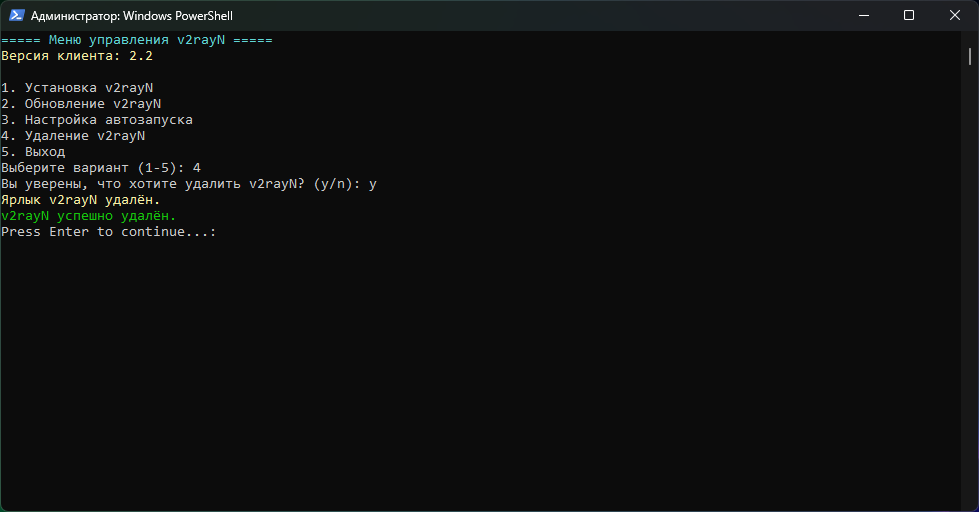The width and height of the screenshot is (979, 512).
Task: Click the empty terminal area below the output
Action: [480, 380]
